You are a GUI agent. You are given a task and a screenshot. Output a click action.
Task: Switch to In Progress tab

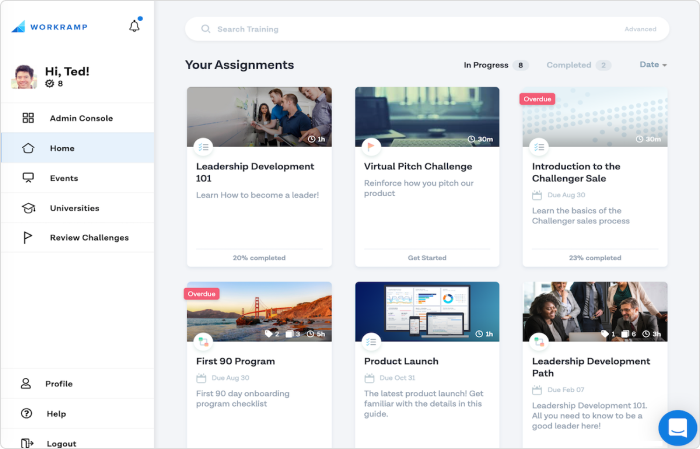[x=496, y=65]
